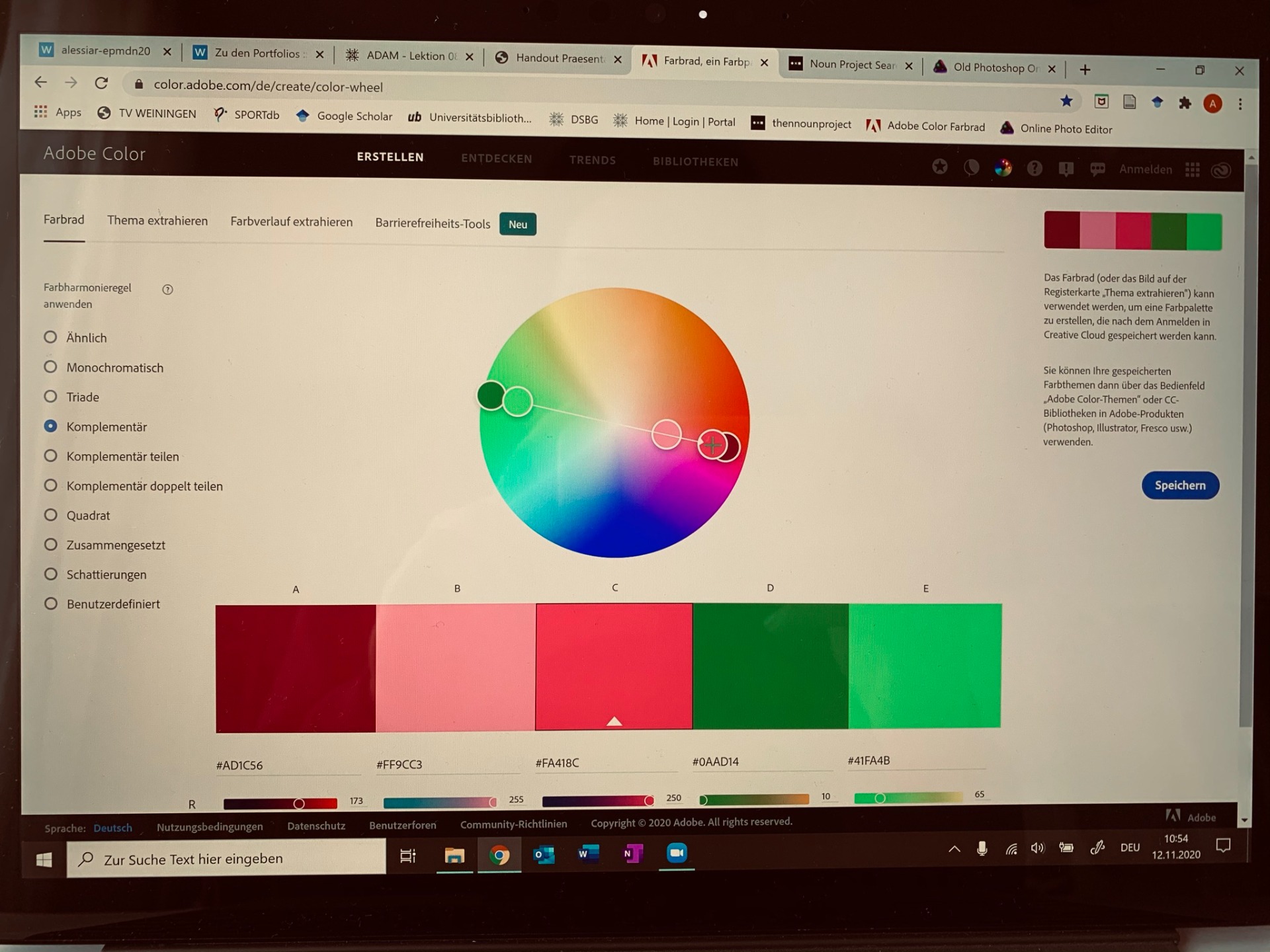Click the dark green handle on the color wheel
Screen dimensions: 1270x952
point(490,395)
